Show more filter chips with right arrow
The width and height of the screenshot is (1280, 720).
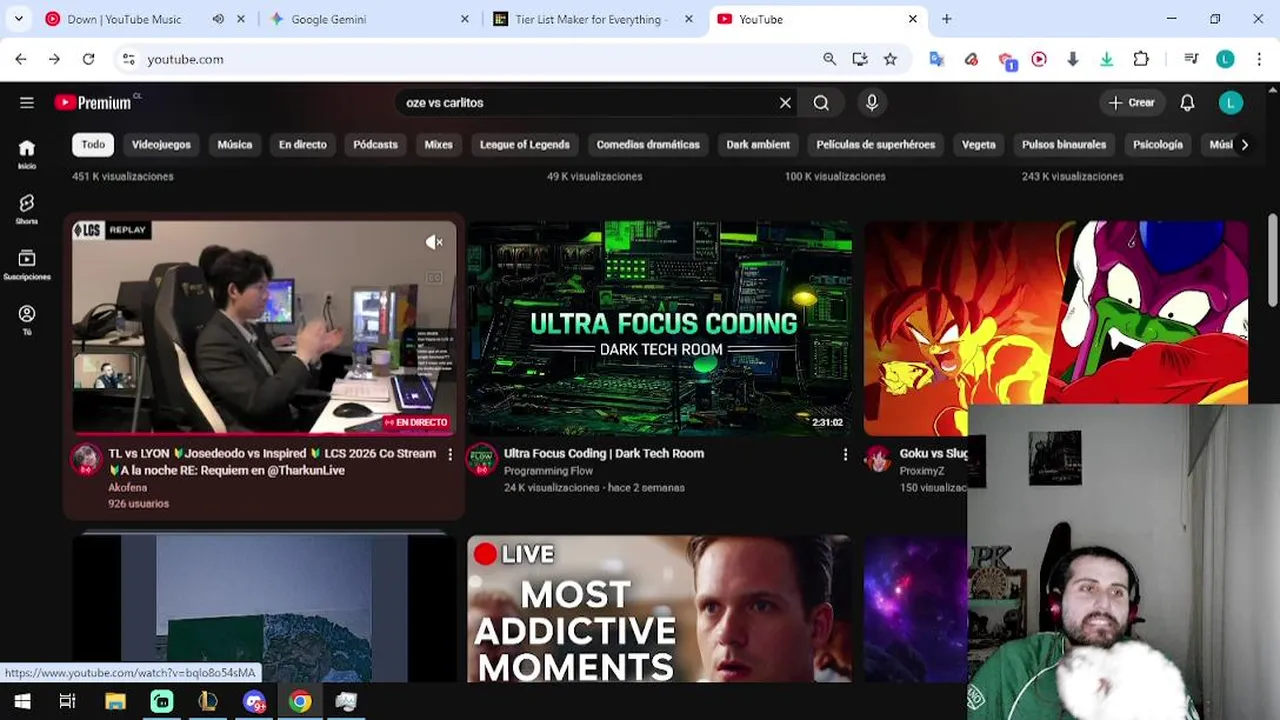1244,144
